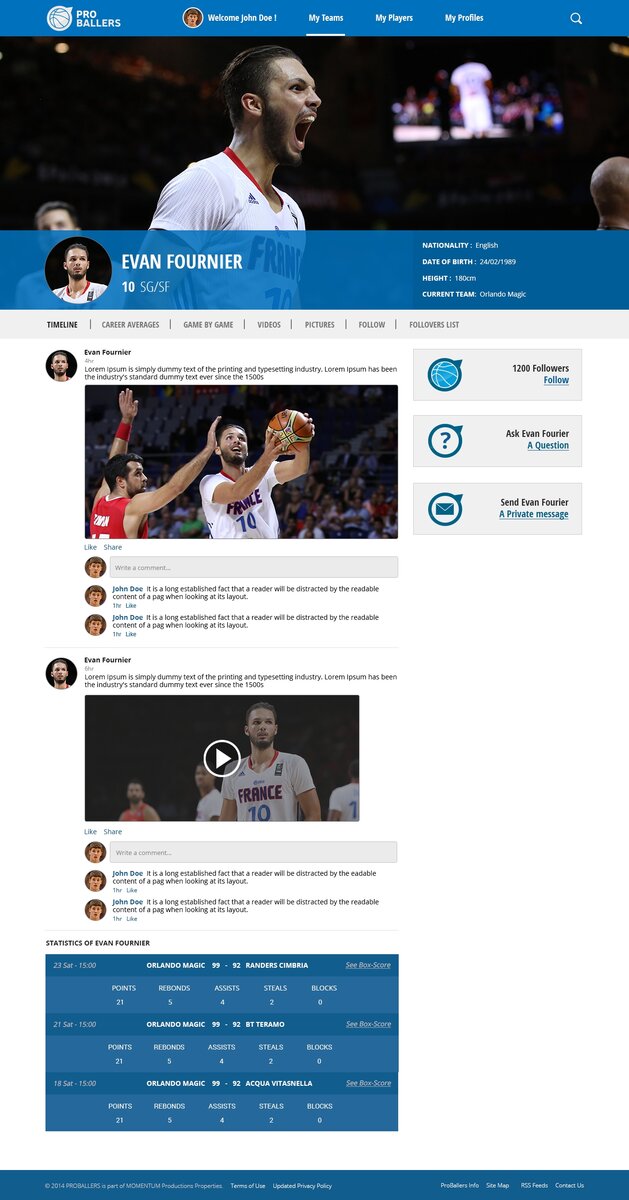Share the second video post
Viewport: 629px width, 1200px height.
click(x=113, y=831)
